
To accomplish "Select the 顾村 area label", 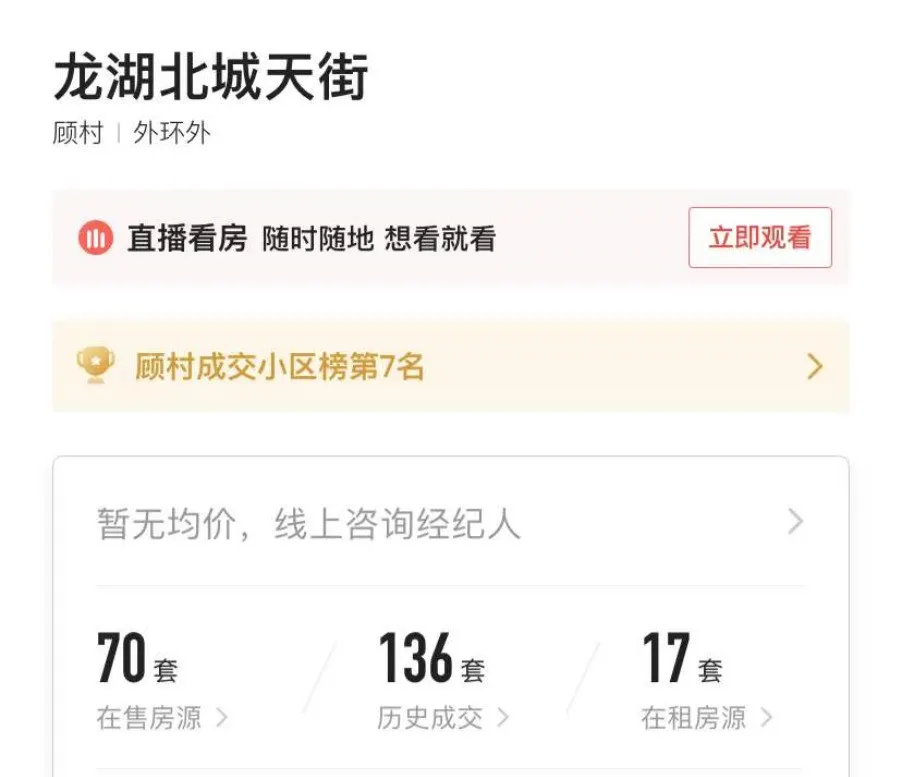I will click(78, 133).
